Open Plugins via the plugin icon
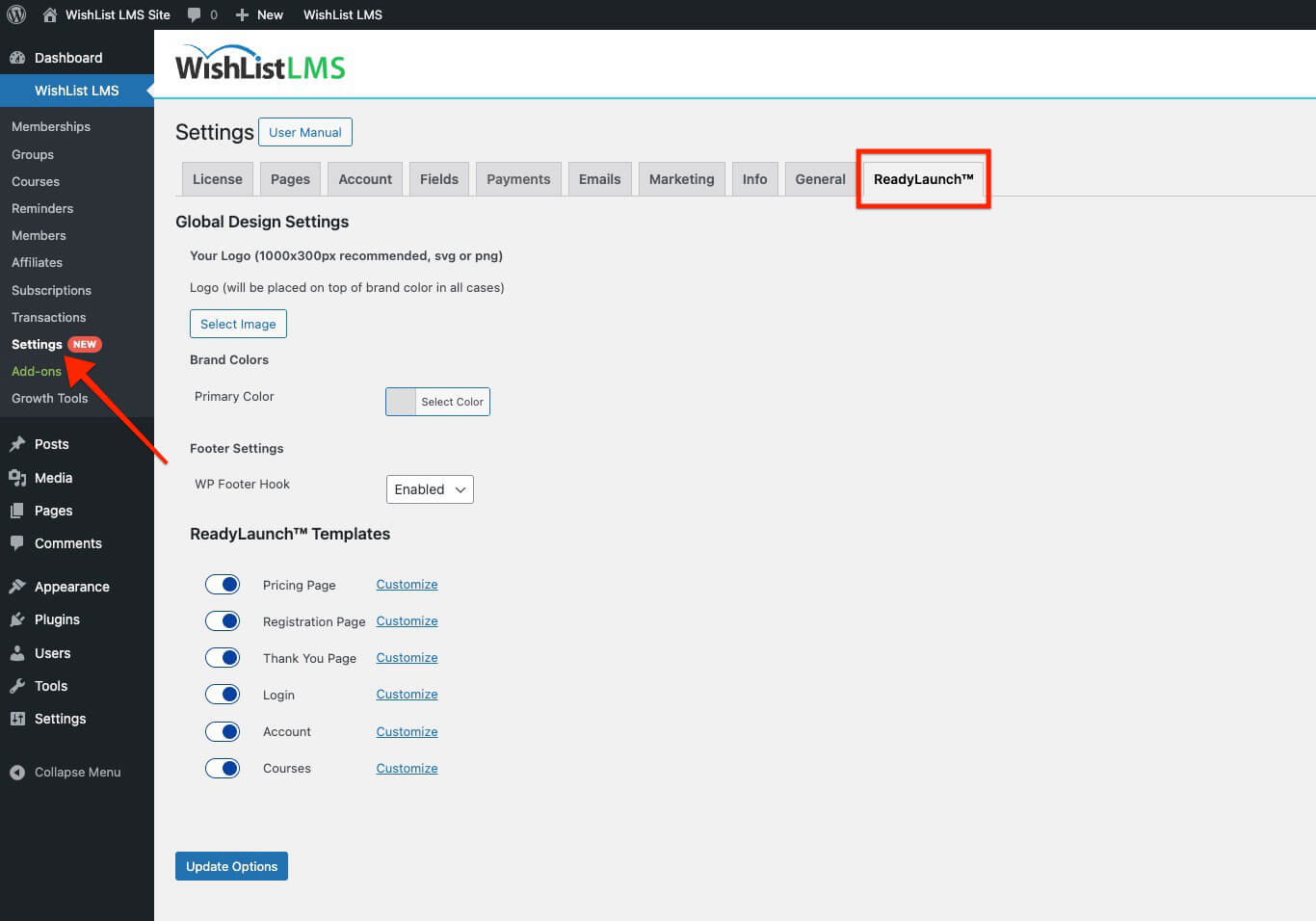This screenshot has height=921, width=1316. point(18,619)
